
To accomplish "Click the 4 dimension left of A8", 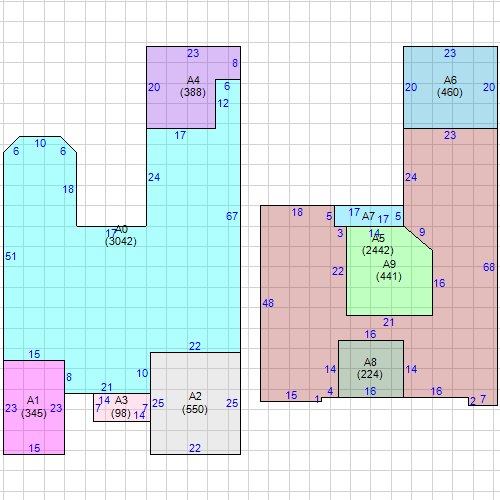I will pos(330,391).
